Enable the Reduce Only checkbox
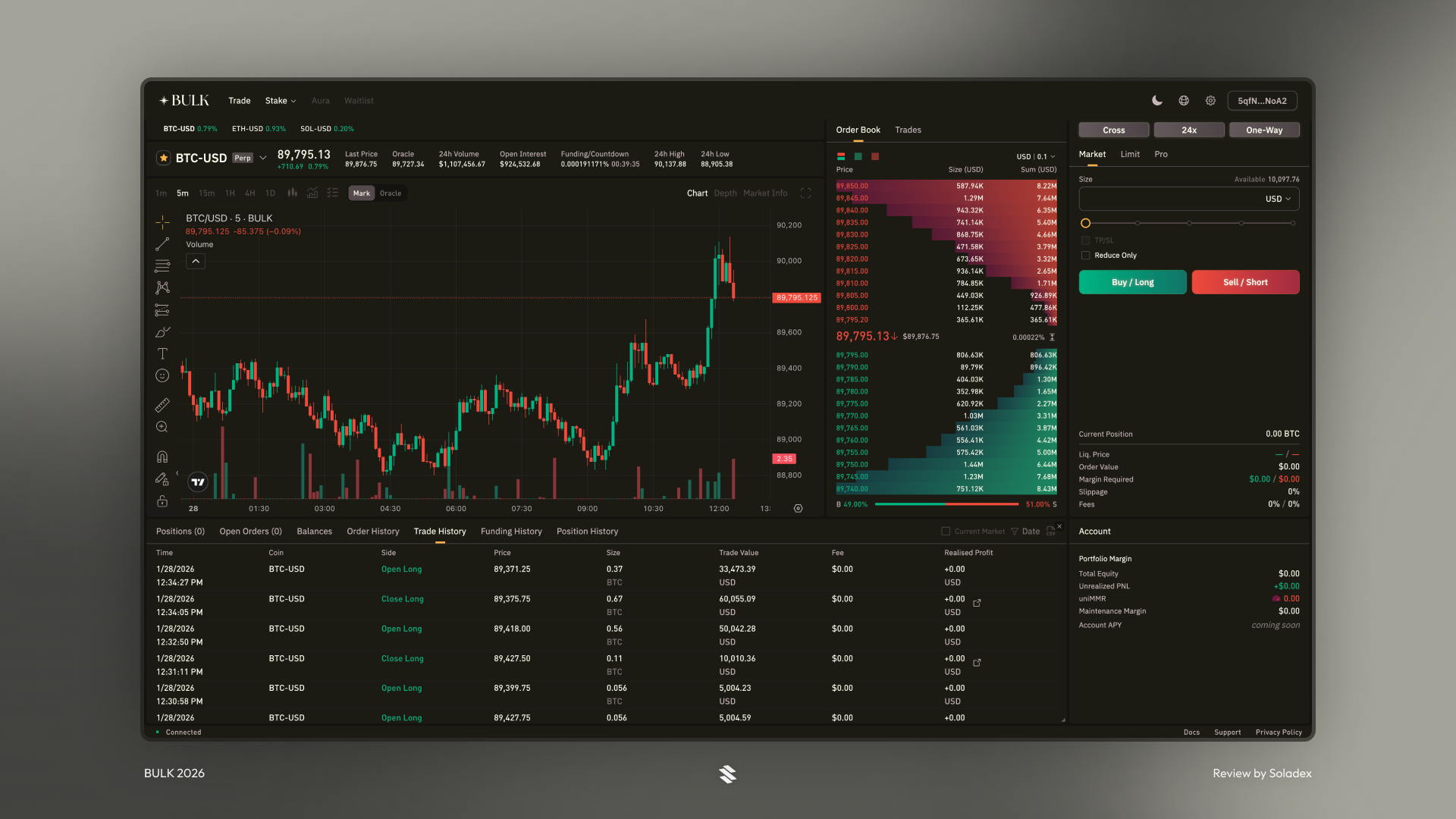 tap(1086, 256)
